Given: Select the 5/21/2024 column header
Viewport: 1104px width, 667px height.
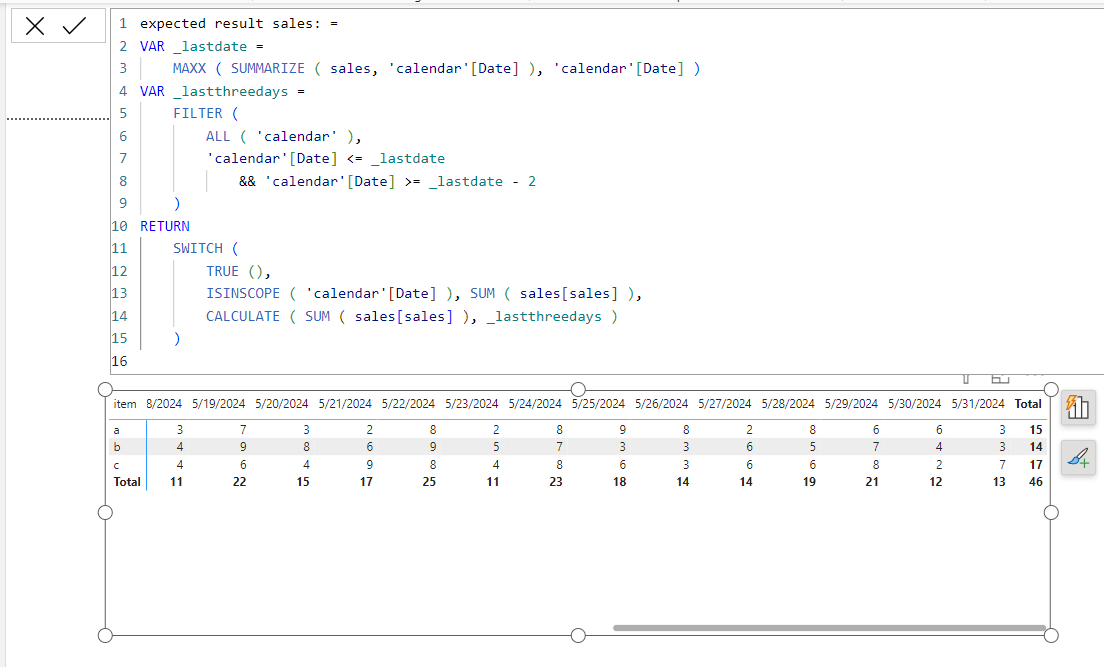Looking at the screenshot, I should coord(345,404).
